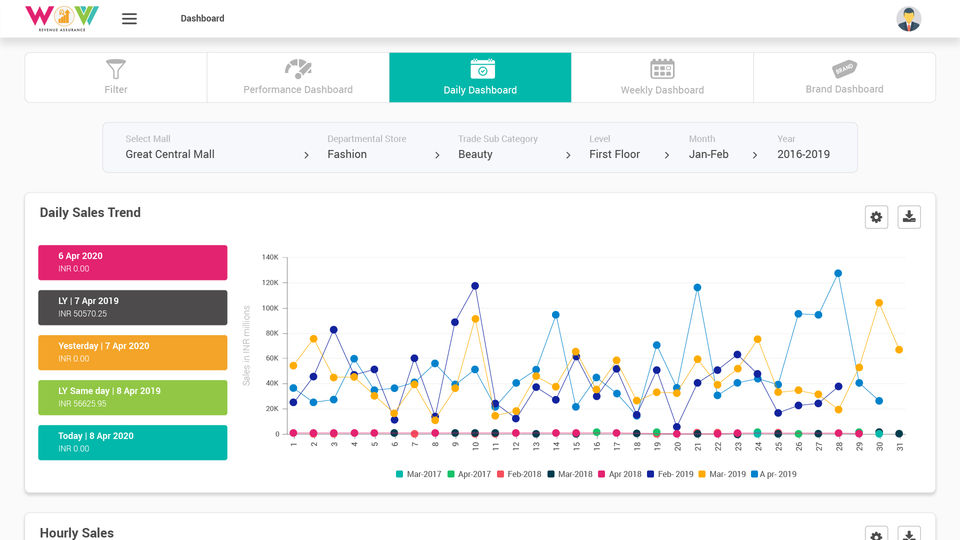The image size is (960, 540).
Task: Select the Yesterday 7 Apr 2020 card
Action: [133, 353]
